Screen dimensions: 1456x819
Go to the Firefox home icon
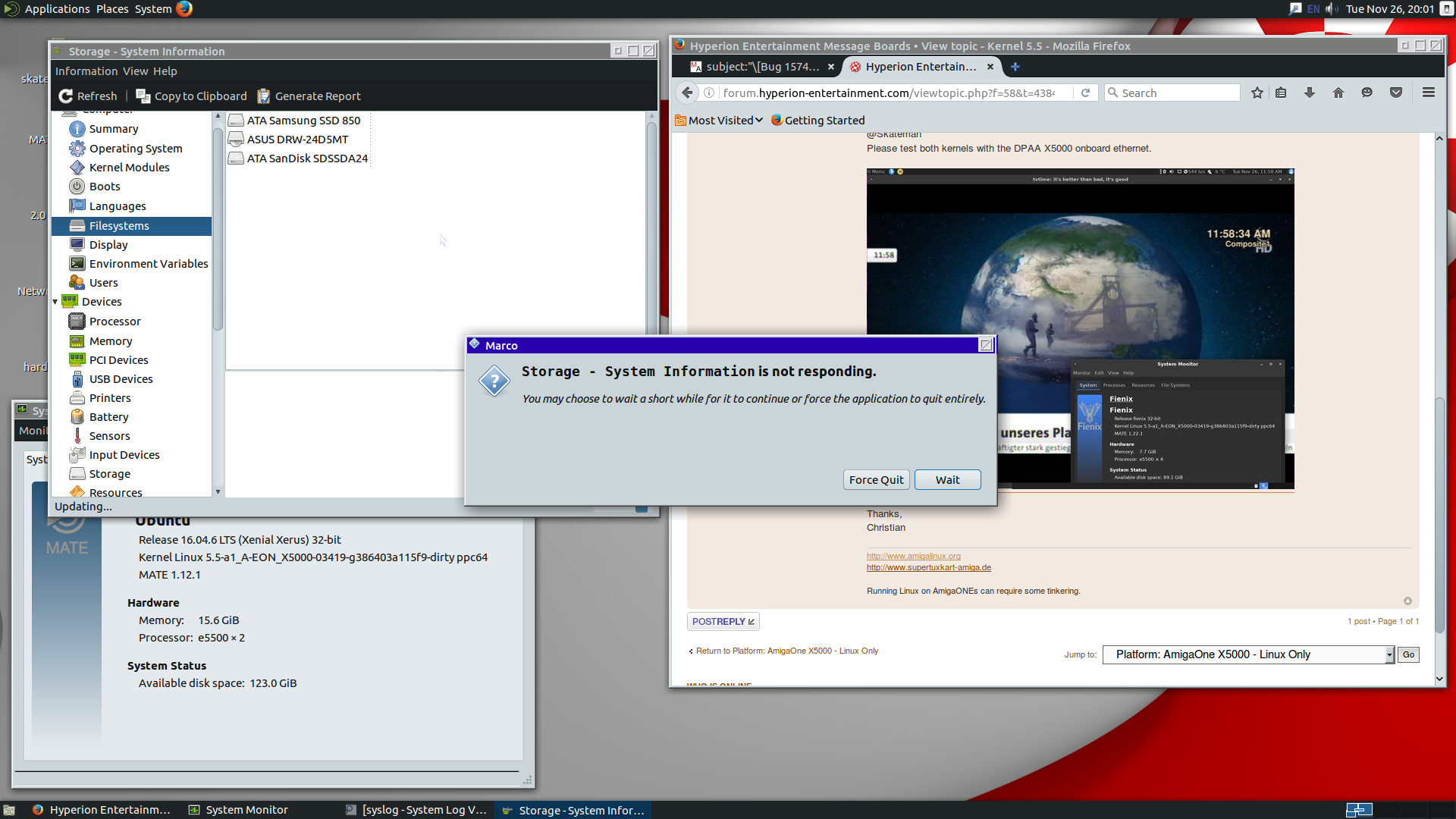point(1338,93)
